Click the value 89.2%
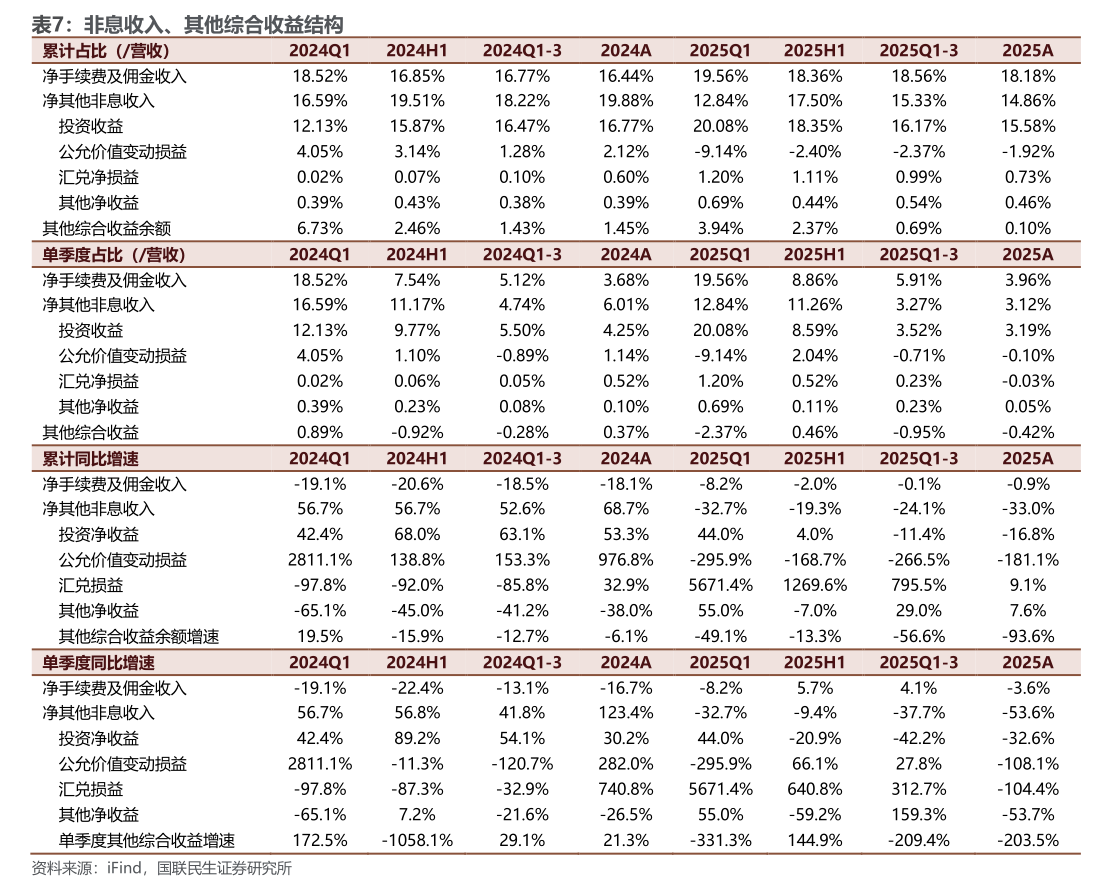The image size is (1110, 892). coord(417,738)
